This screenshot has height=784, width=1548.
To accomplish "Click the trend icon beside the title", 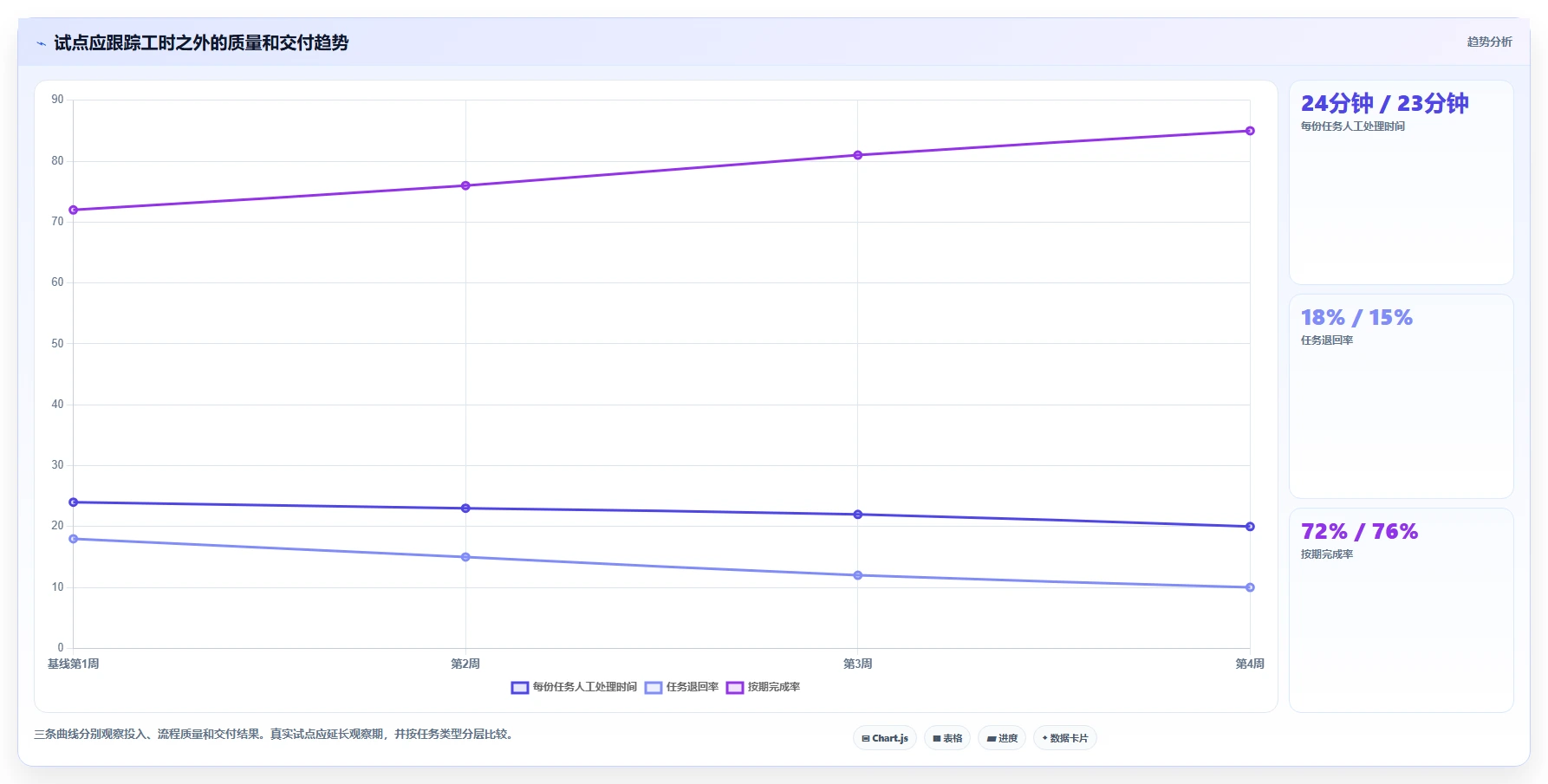I will click(41, 43).
